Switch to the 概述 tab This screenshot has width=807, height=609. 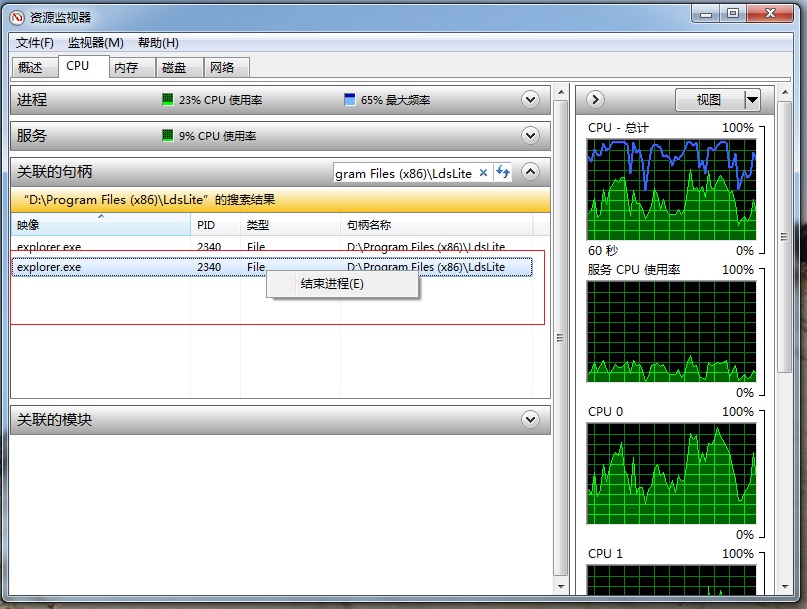(34, 67)
